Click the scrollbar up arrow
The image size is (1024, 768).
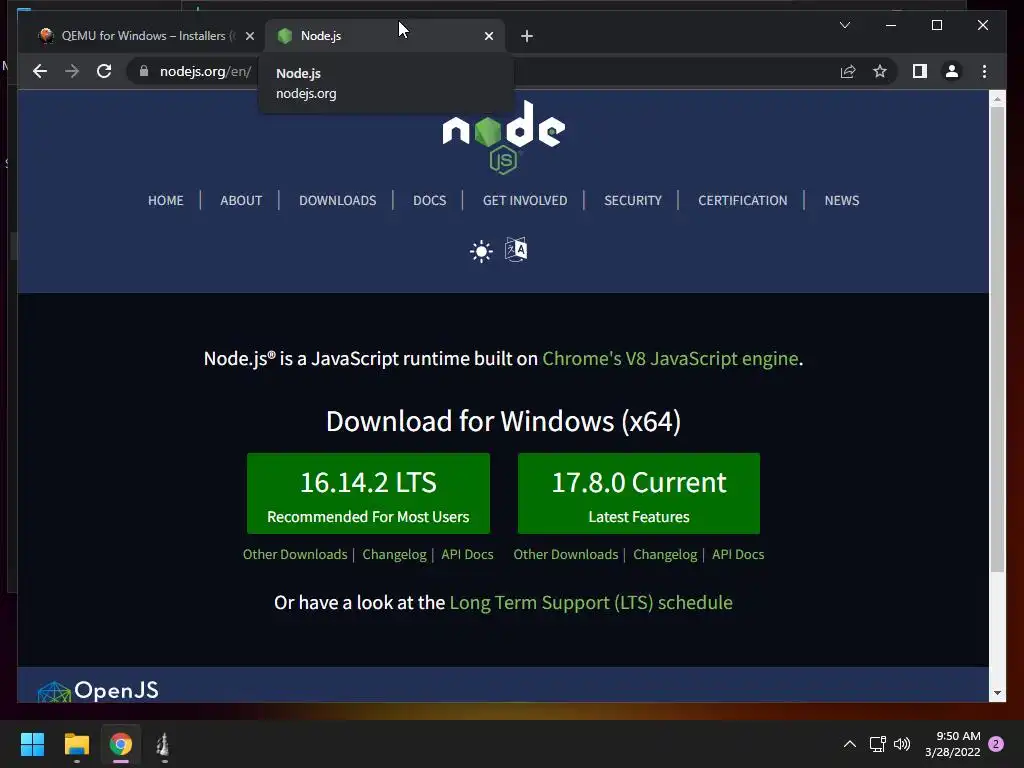pyautogui.click(x=997, y=99)
